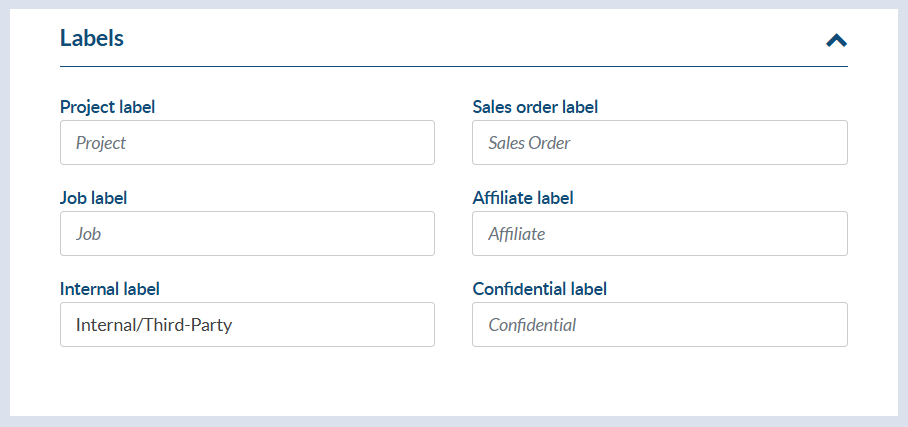Select the Job label text box

(x=247, y=234)
